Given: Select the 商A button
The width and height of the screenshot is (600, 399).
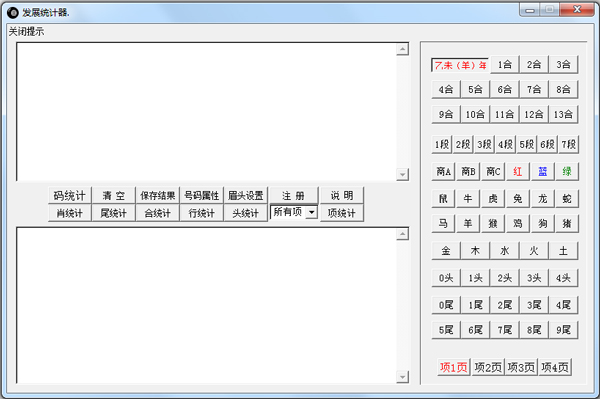Looking at the screenshot, I should [443, 171].
